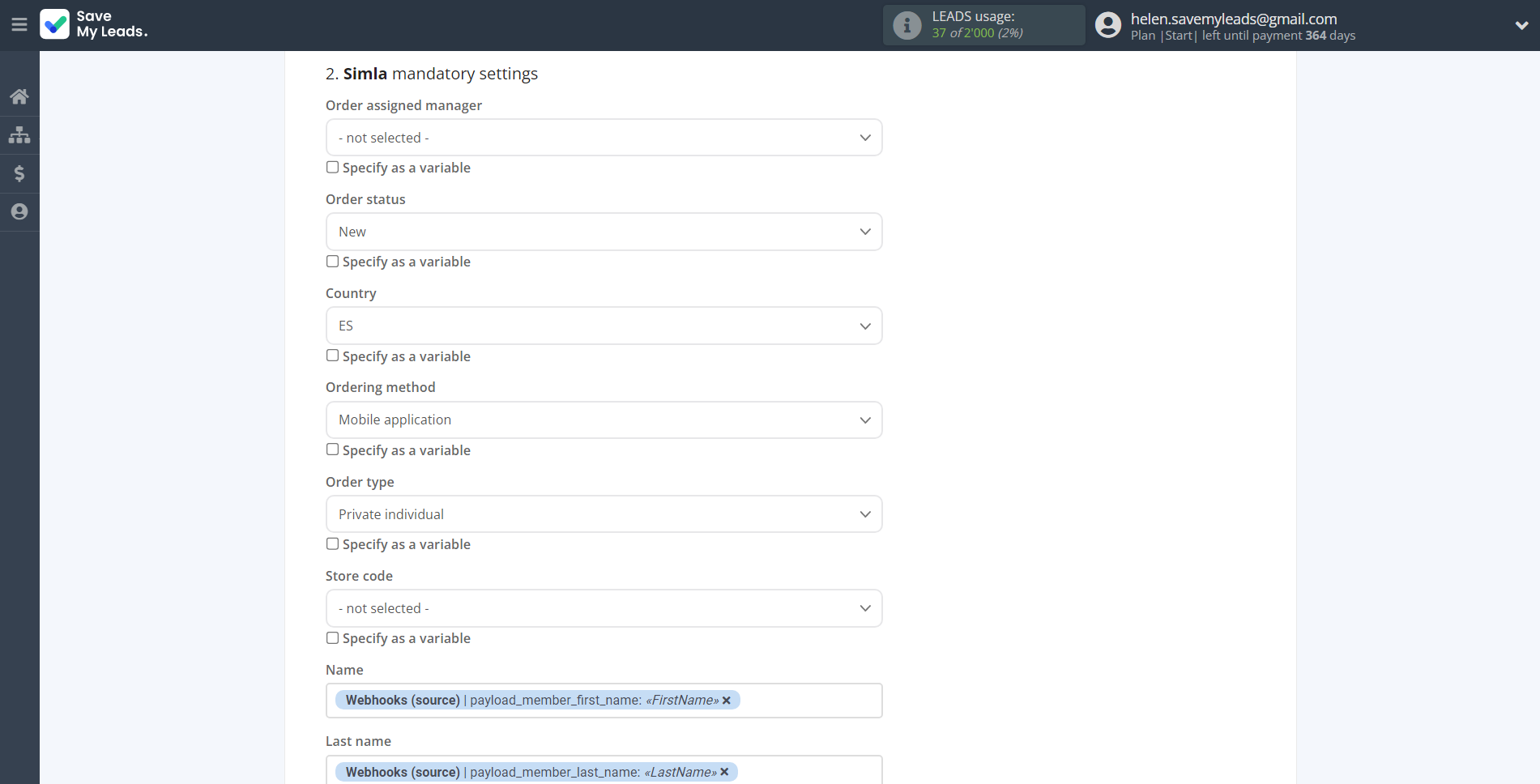
Task: Open the home icon in sidebar
Action: 19,96
